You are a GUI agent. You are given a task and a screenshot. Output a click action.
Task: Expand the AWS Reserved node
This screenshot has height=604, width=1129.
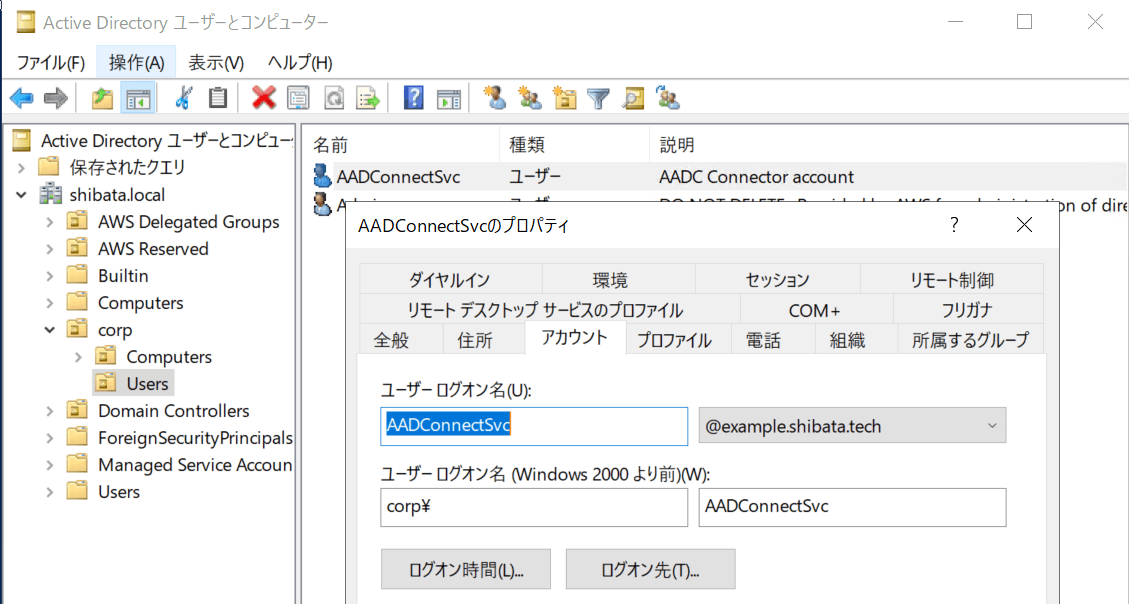coord(50,249)
